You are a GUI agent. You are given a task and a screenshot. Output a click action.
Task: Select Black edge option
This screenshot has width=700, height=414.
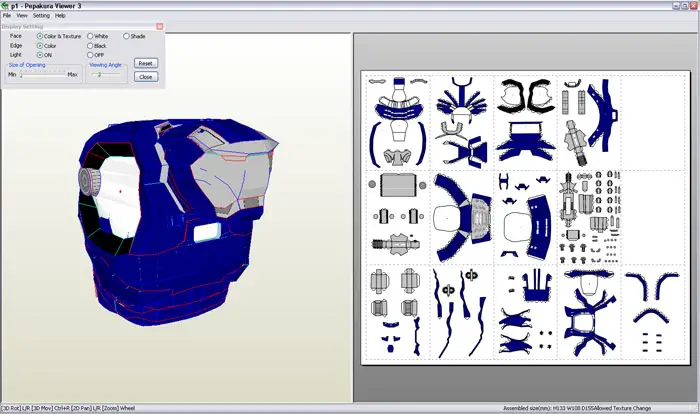pos(97,46)
